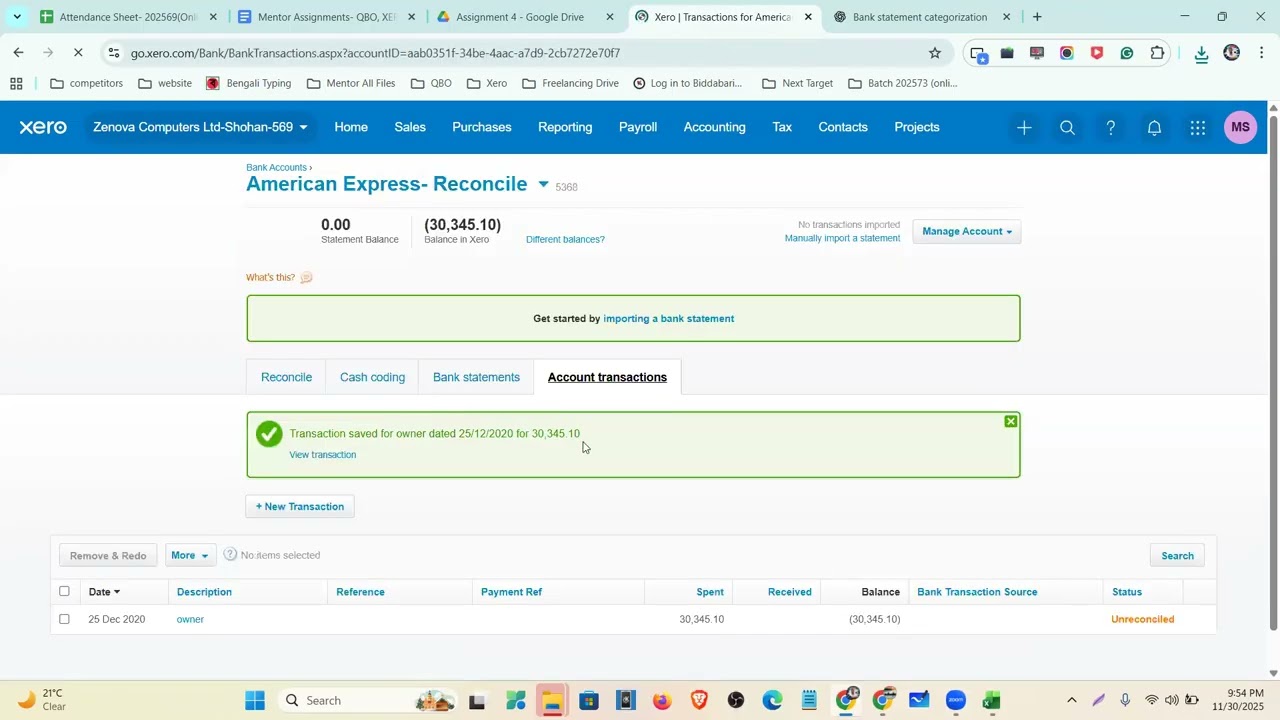Screen dimensions: 1280x720
Task: Open the Sales menu
Action: click(x=410, y=127)
